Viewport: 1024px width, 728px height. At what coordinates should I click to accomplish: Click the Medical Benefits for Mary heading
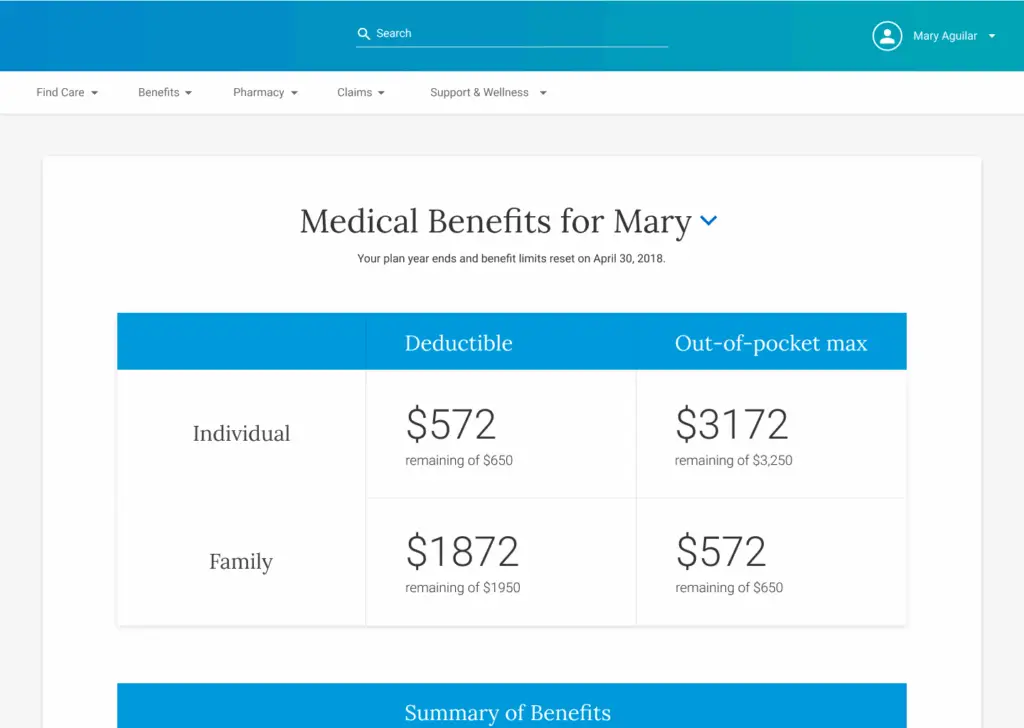495,221
